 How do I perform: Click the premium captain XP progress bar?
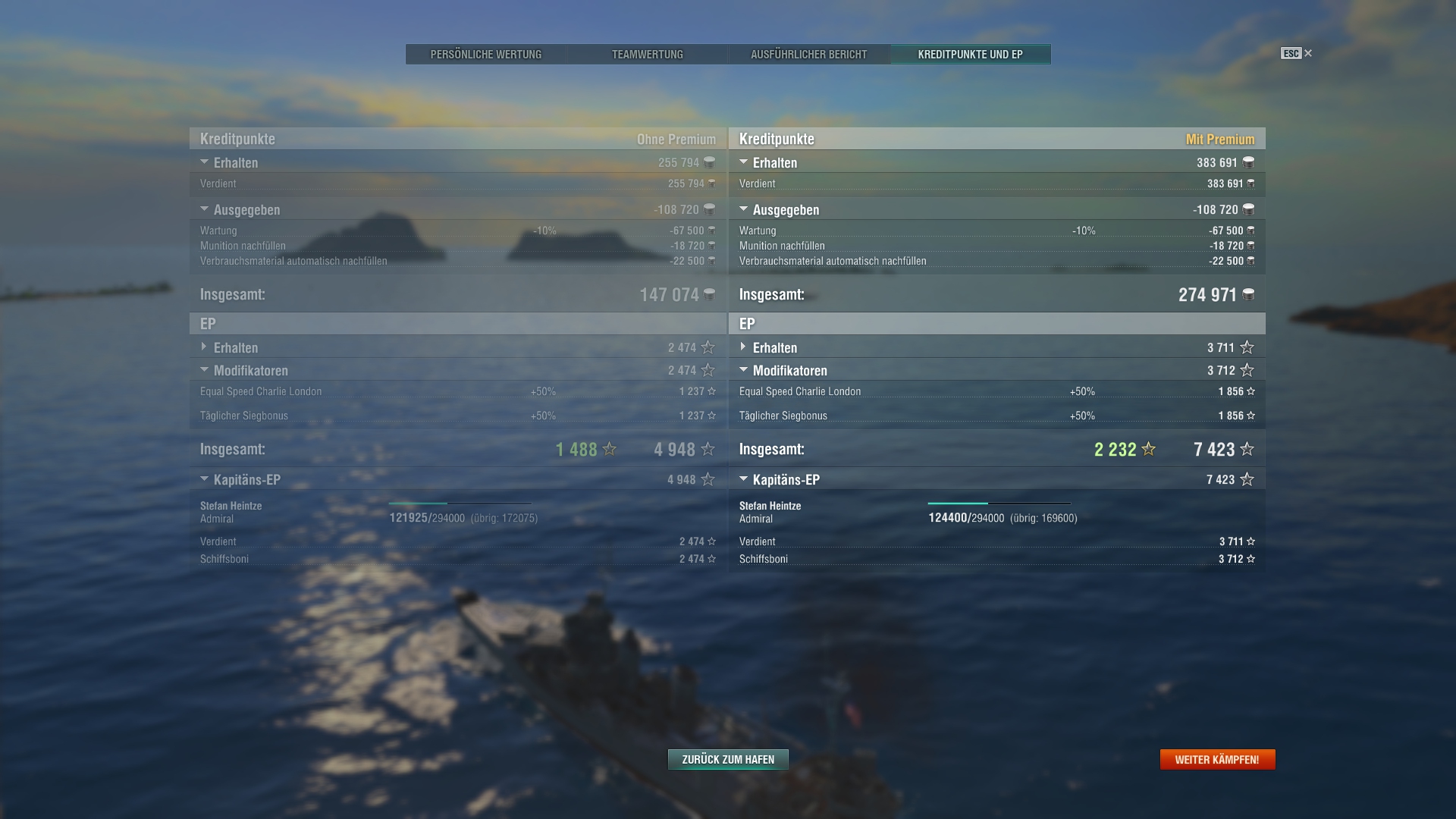(x=999, y=503)
